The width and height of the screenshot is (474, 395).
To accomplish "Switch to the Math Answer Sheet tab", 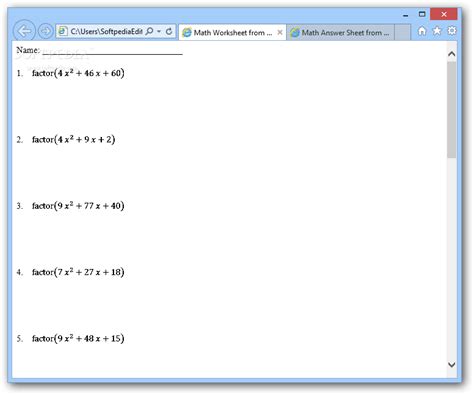I will pos(340,33).
